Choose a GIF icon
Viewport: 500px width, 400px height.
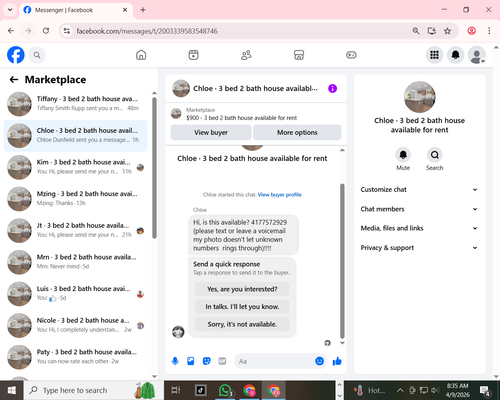coord(222,361)
